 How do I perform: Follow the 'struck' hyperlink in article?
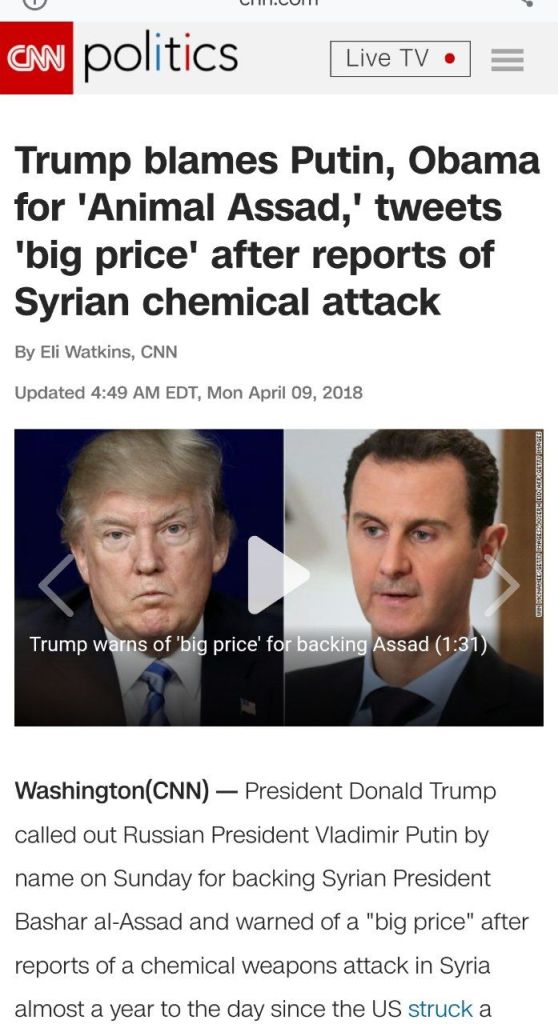(440, 1009)
